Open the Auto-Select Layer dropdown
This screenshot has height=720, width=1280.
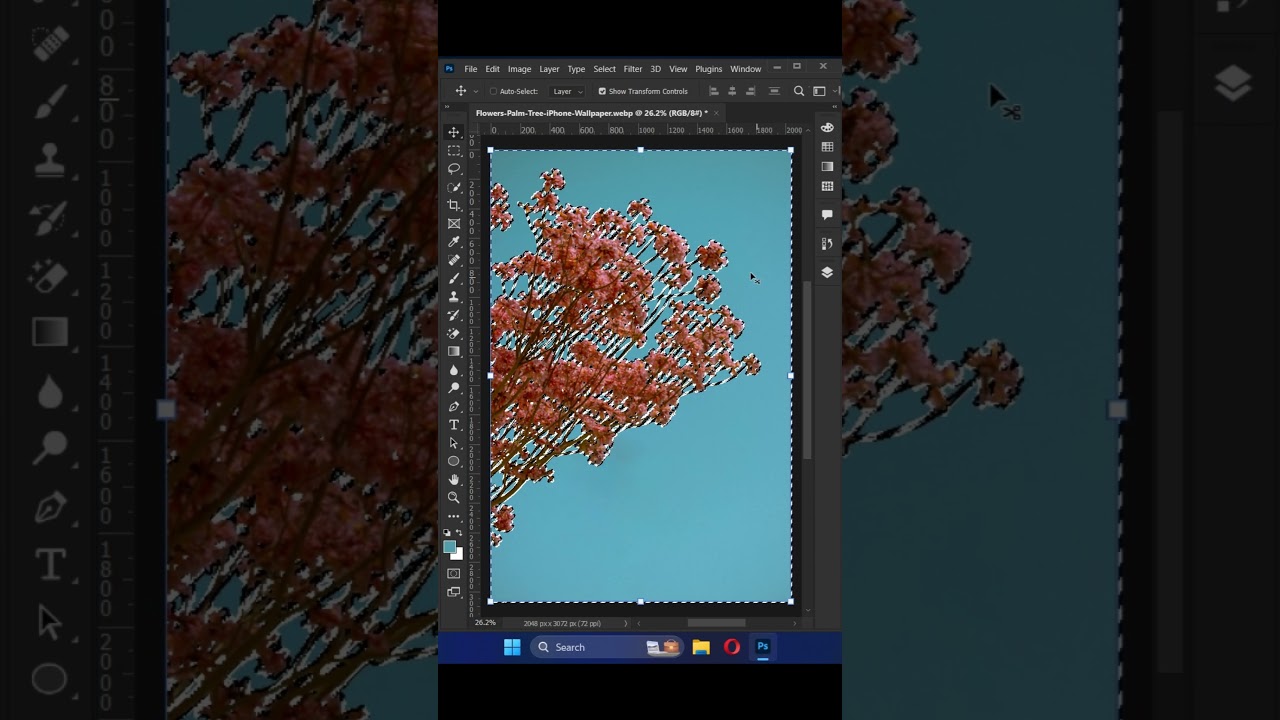pos(567,91)
